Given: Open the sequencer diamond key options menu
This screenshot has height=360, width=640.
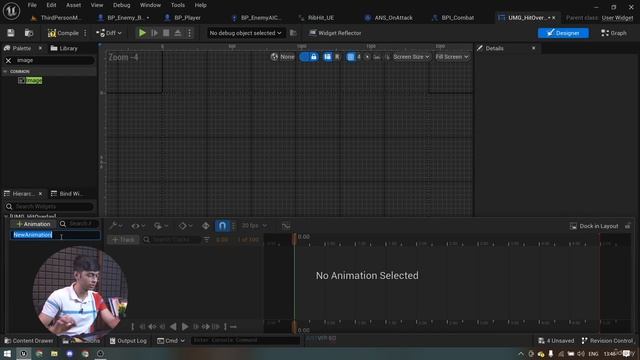Looking at the screenshot, I should (185, 226).
